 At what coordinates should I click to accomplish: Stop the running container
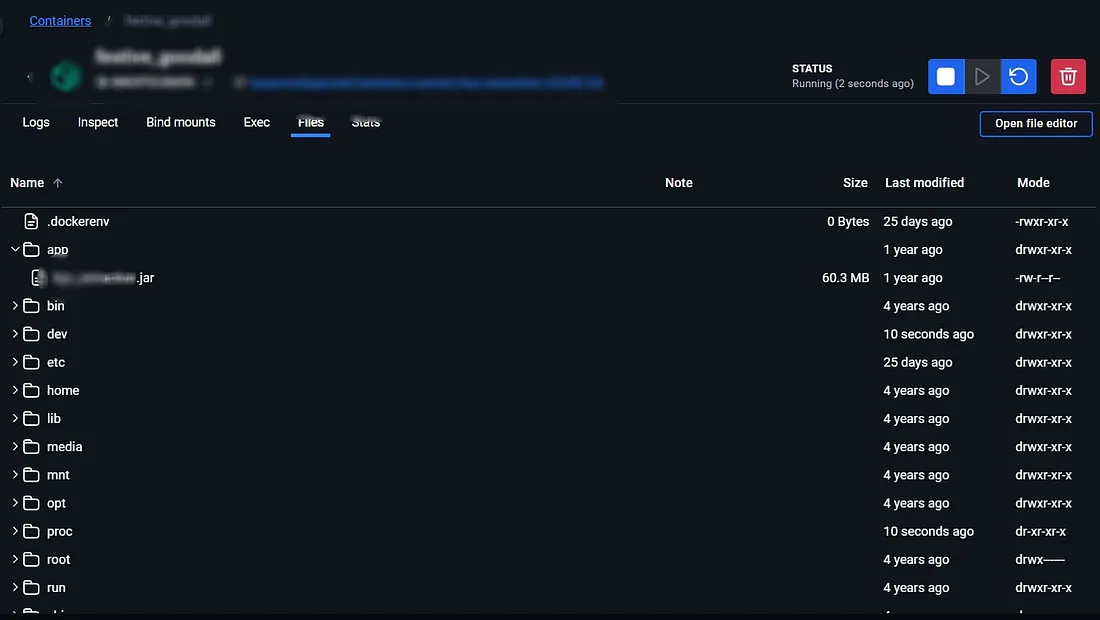click(945, 75)
